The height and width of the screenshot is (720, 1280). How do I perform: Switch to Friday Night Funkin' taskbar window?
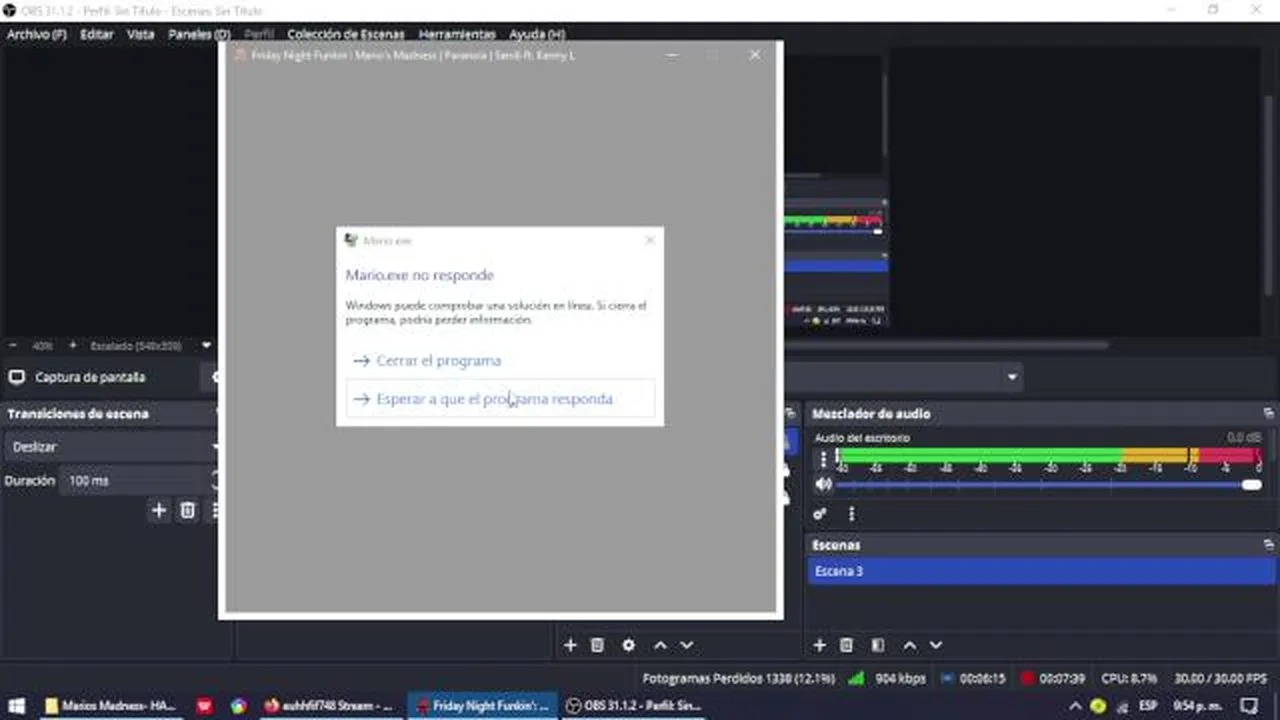coord(482,706)
